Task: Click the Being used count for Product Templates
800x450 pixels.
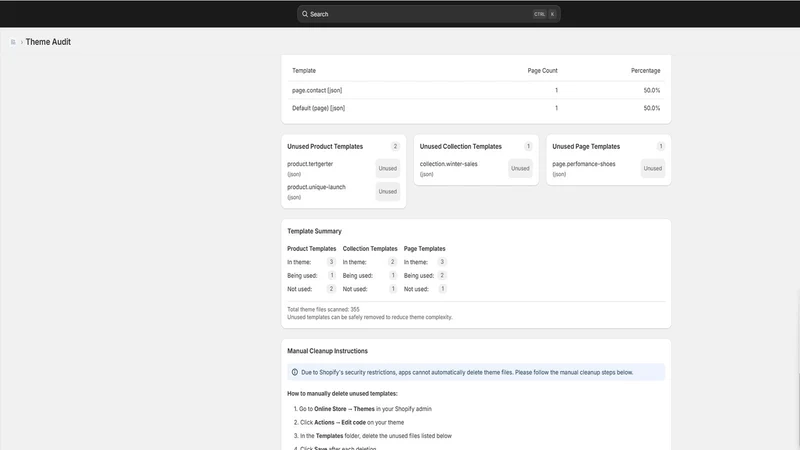Action: point(332,276)
